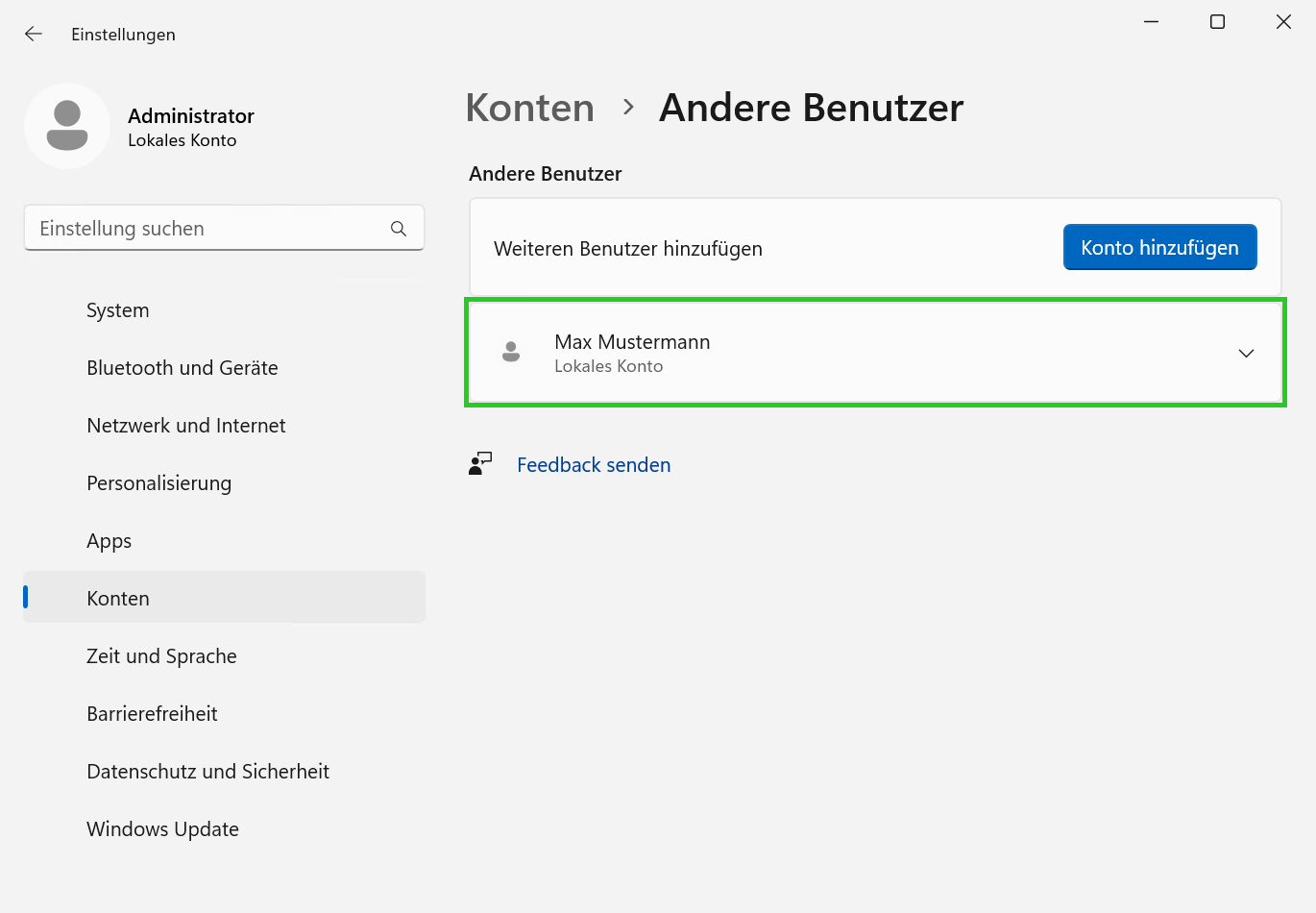Image resolution: width=1316 pixels, height=913 pixels.
Task: Select Personalisierung in the sidebar
Action: click(158, 482)
